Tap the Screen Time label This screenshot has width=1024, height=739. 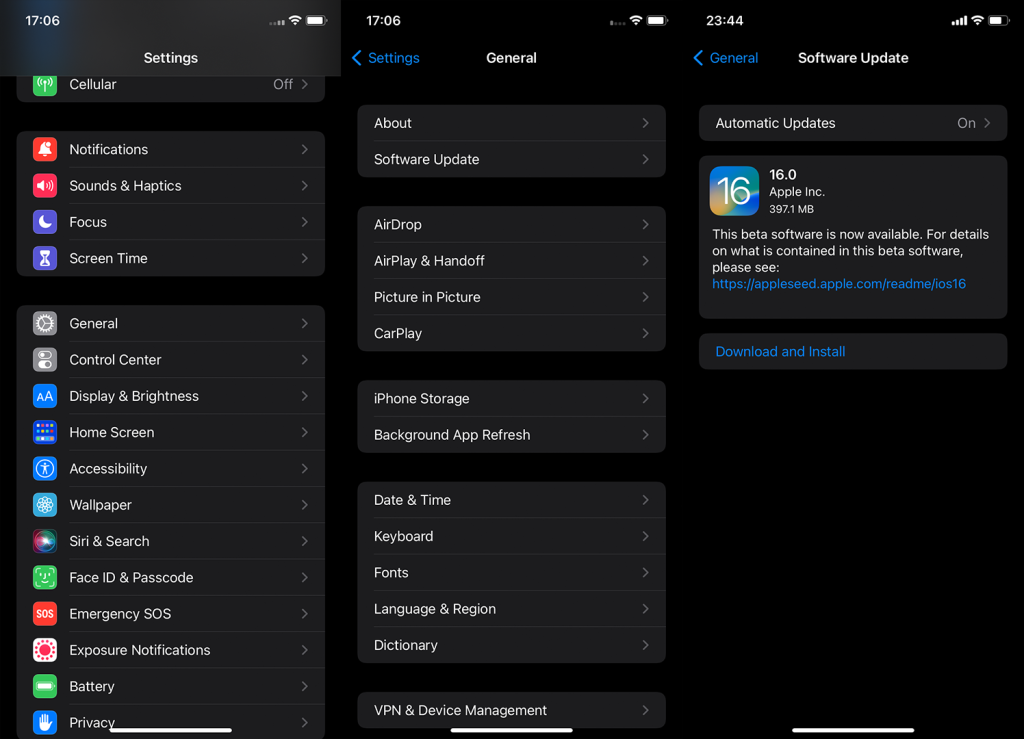108,259
